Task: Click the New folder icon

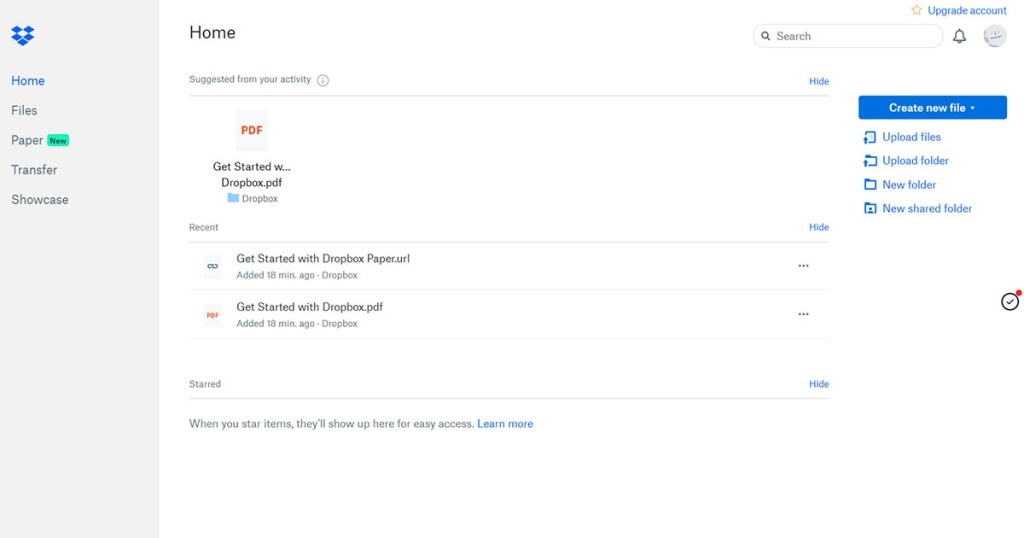Action: tap(870, 185)
